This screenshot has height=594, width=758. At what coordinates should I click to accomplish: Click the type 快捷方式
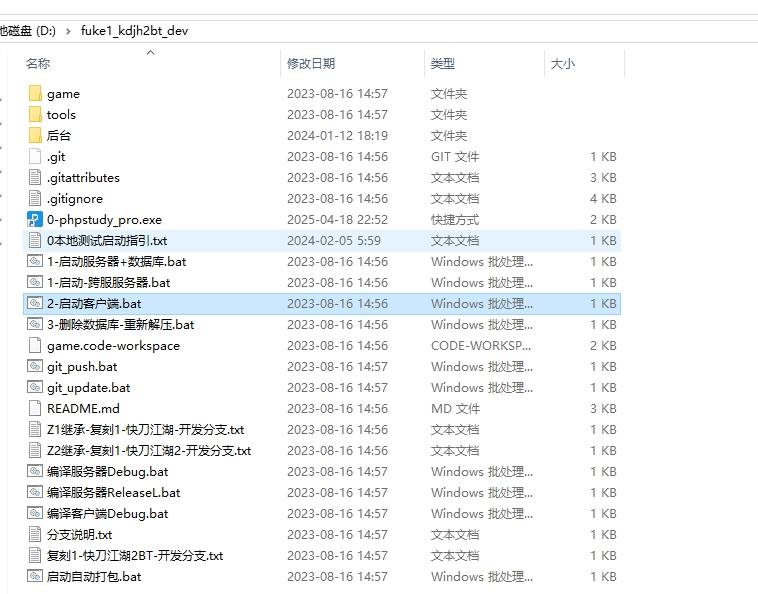click(455, 220)
